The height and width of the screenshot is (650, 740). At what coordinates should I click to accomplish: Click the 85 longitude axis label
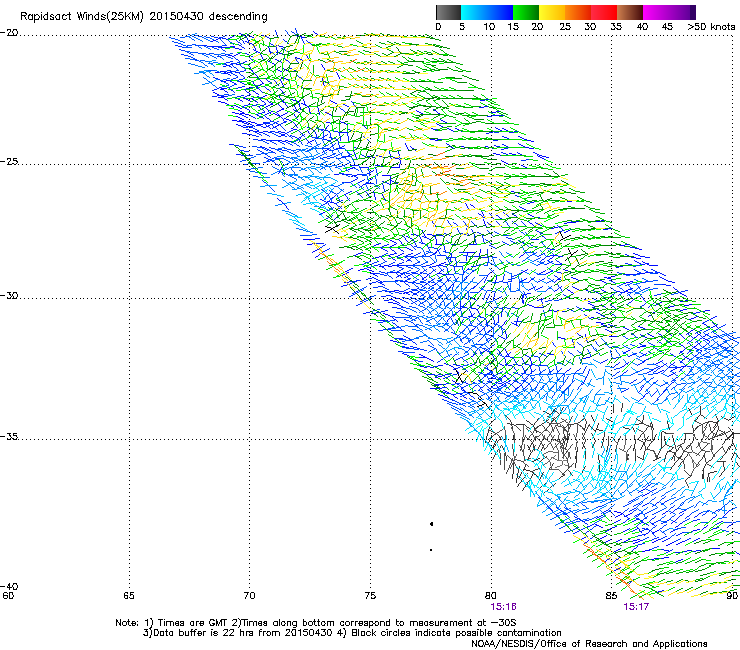pyautogui.click(x=611, y=596)
